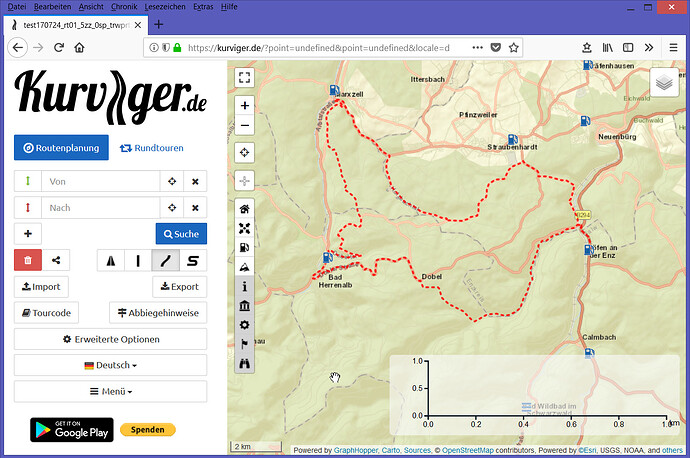Select straight road routing mode

138,260
